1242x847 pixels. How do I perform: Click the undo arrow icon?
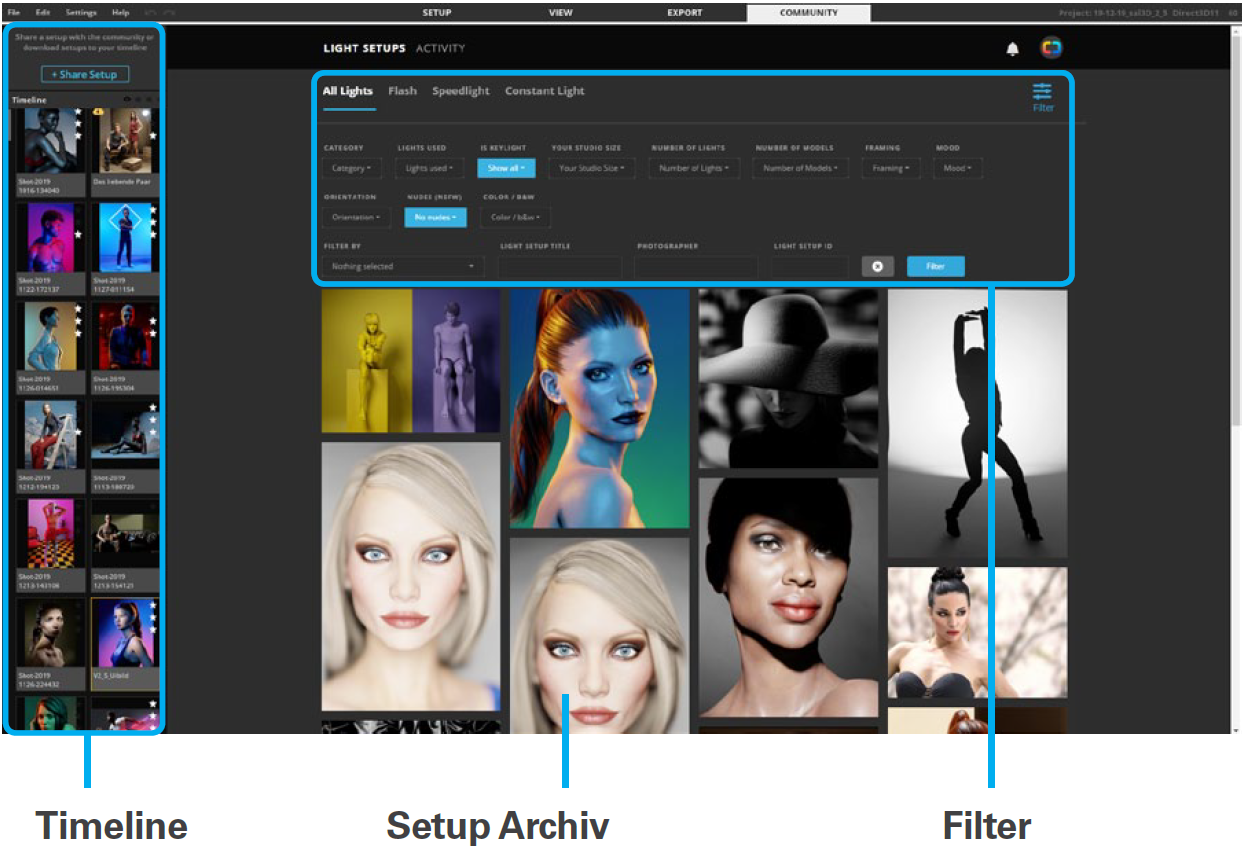[x=150, y=13]
